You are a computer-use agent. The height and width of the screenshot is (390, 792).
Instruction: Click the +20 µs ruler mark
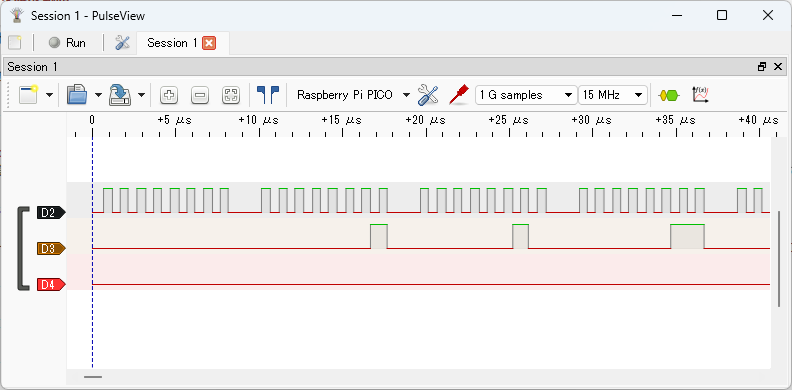point(426,120)
